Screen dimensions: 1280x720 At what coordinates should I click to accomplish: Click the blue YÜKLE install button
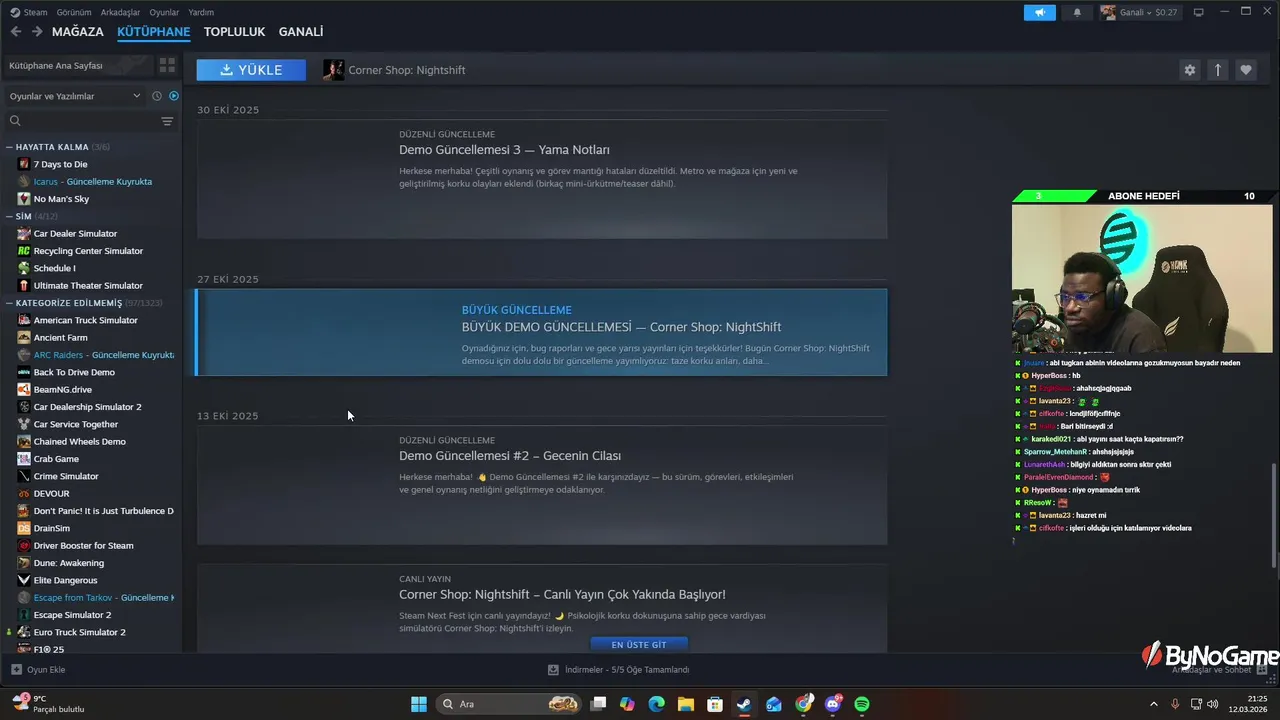[x=251, y=70]
